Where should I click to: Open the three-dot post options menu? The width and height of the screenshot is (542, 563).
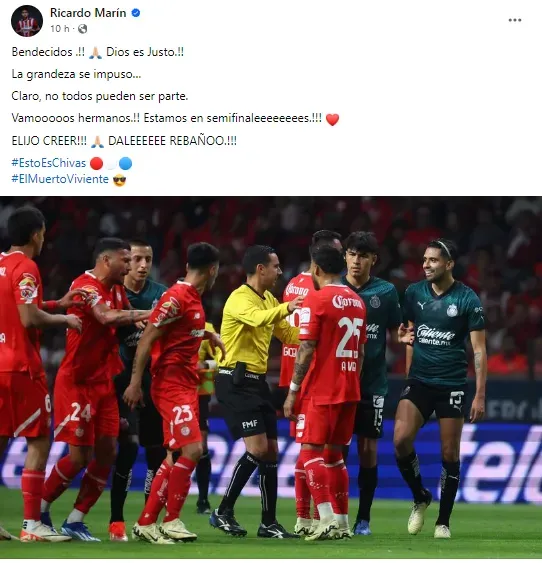(514, 20)
